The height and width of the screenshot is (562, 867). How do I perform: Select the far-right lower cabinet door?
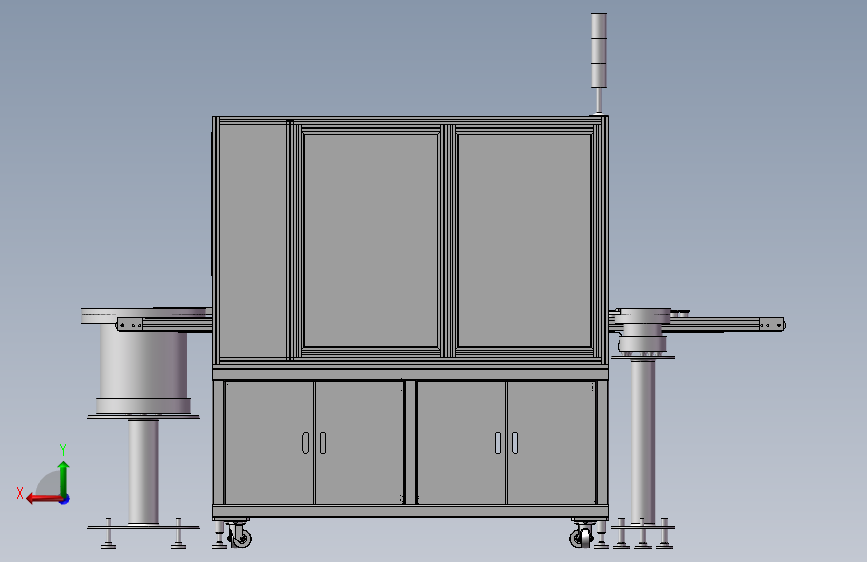[551, 443]
